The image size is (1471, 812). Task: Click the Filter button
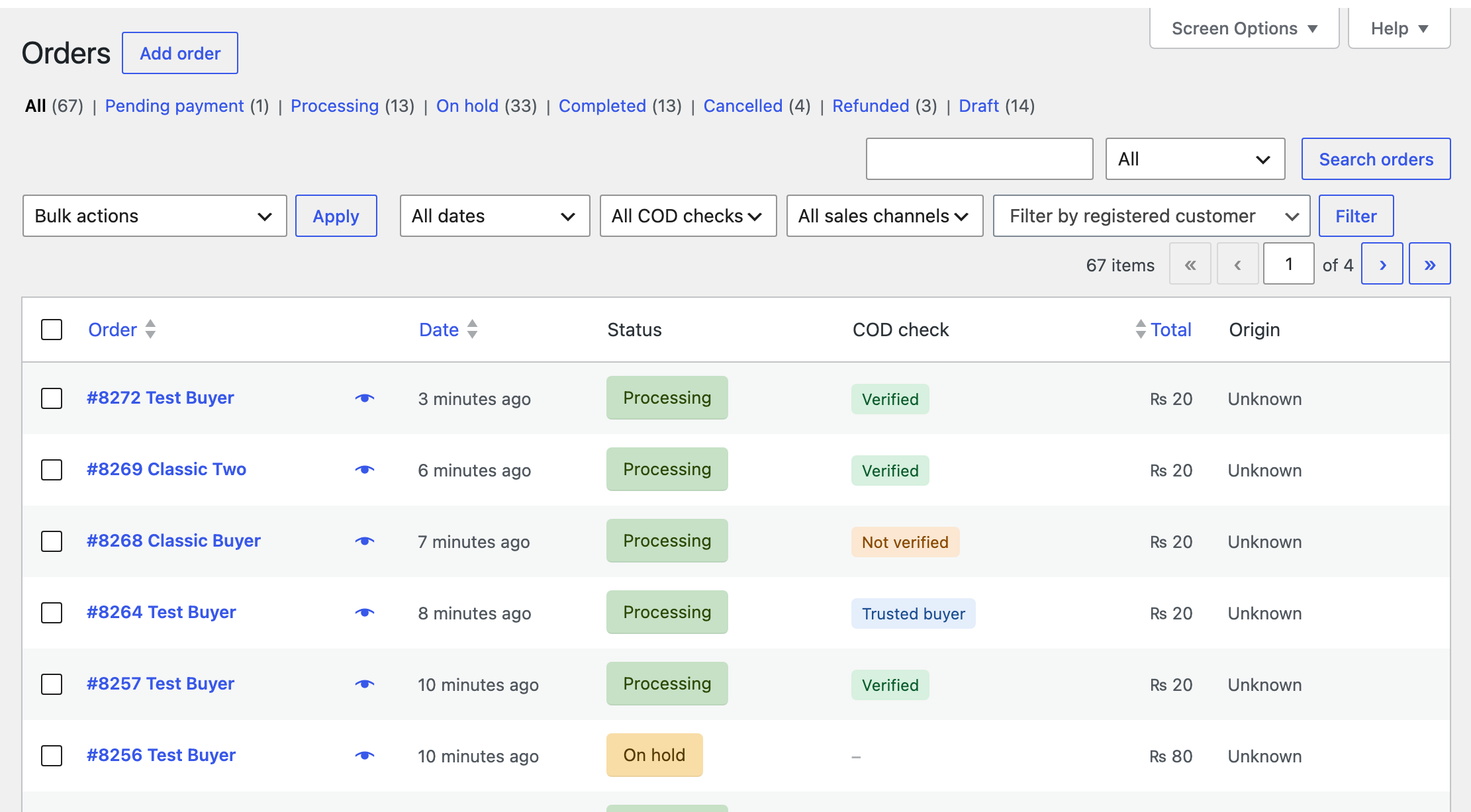[1356, 216]
